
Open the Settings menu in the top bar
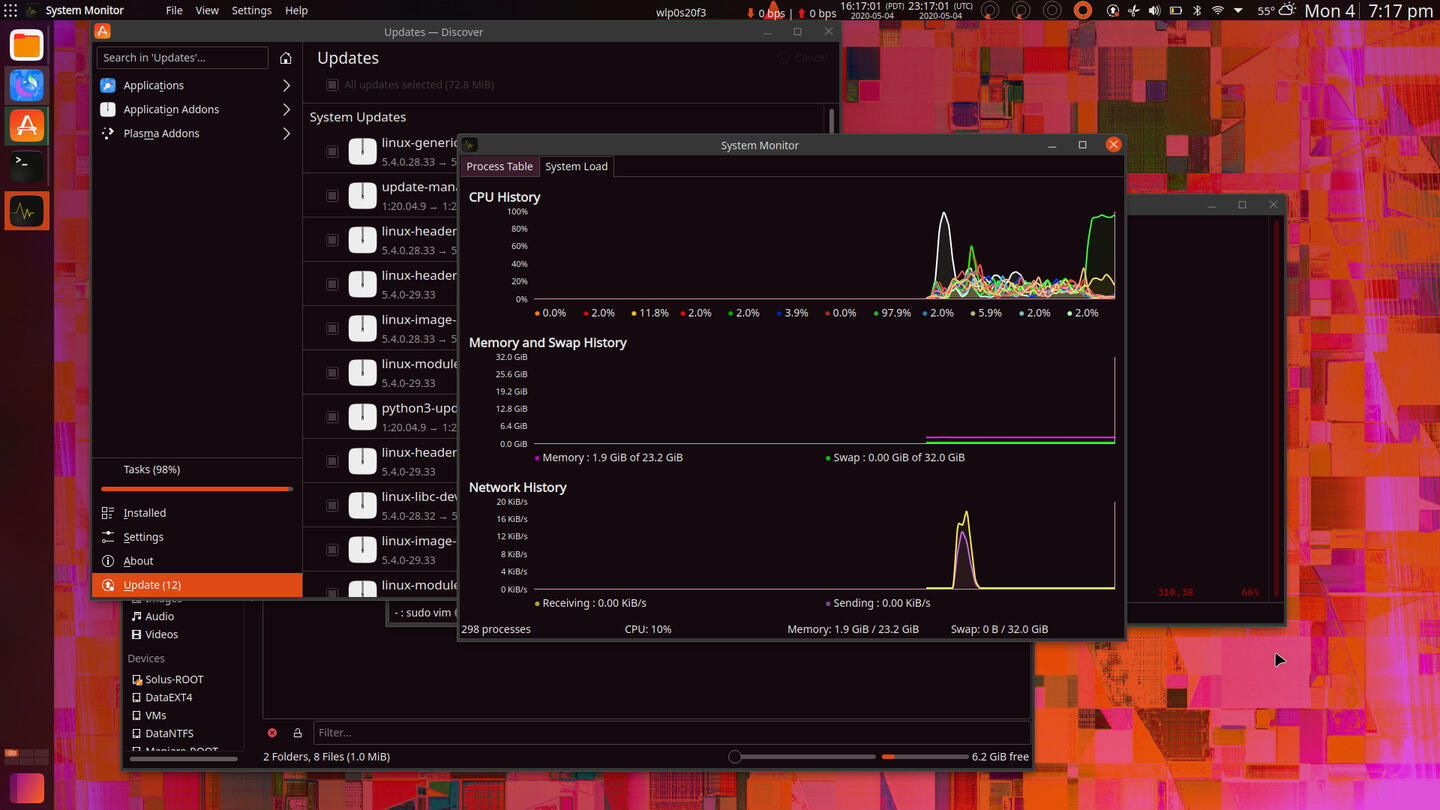(251, 11)
